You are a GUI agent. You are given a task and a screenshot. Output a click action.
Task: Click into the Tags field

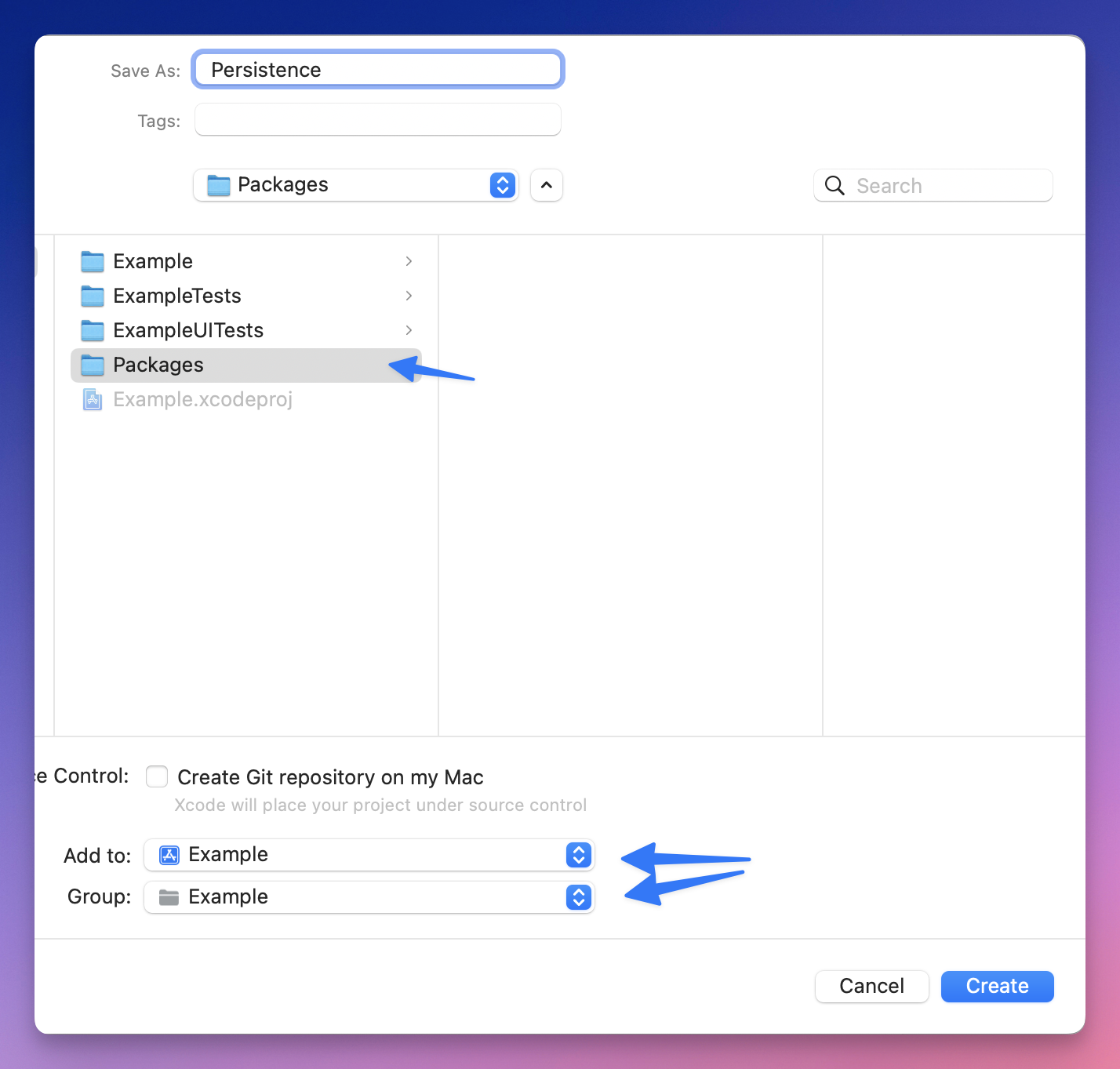click(378, 120)
